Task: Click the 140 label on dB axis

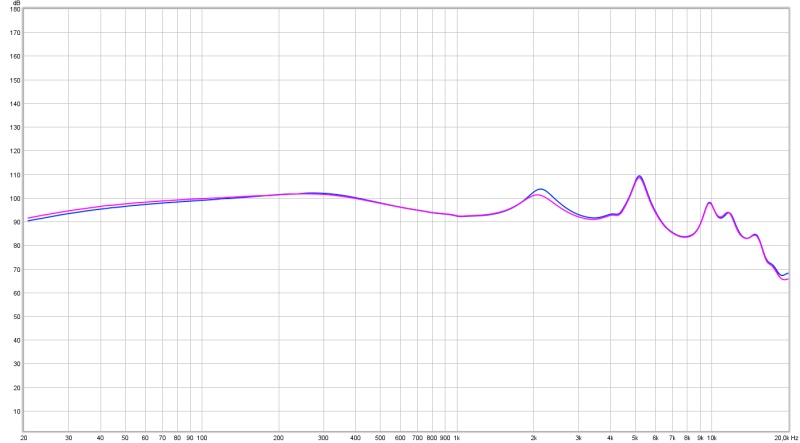Action: [14, 104]
